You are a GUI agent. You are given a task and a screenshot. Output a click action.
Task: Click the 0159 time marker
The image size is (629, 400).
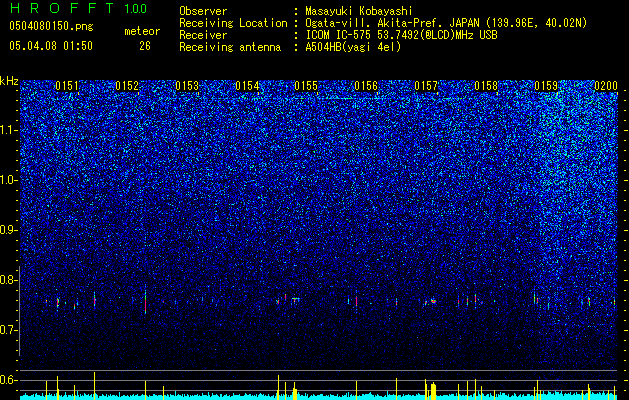(546, 86)
